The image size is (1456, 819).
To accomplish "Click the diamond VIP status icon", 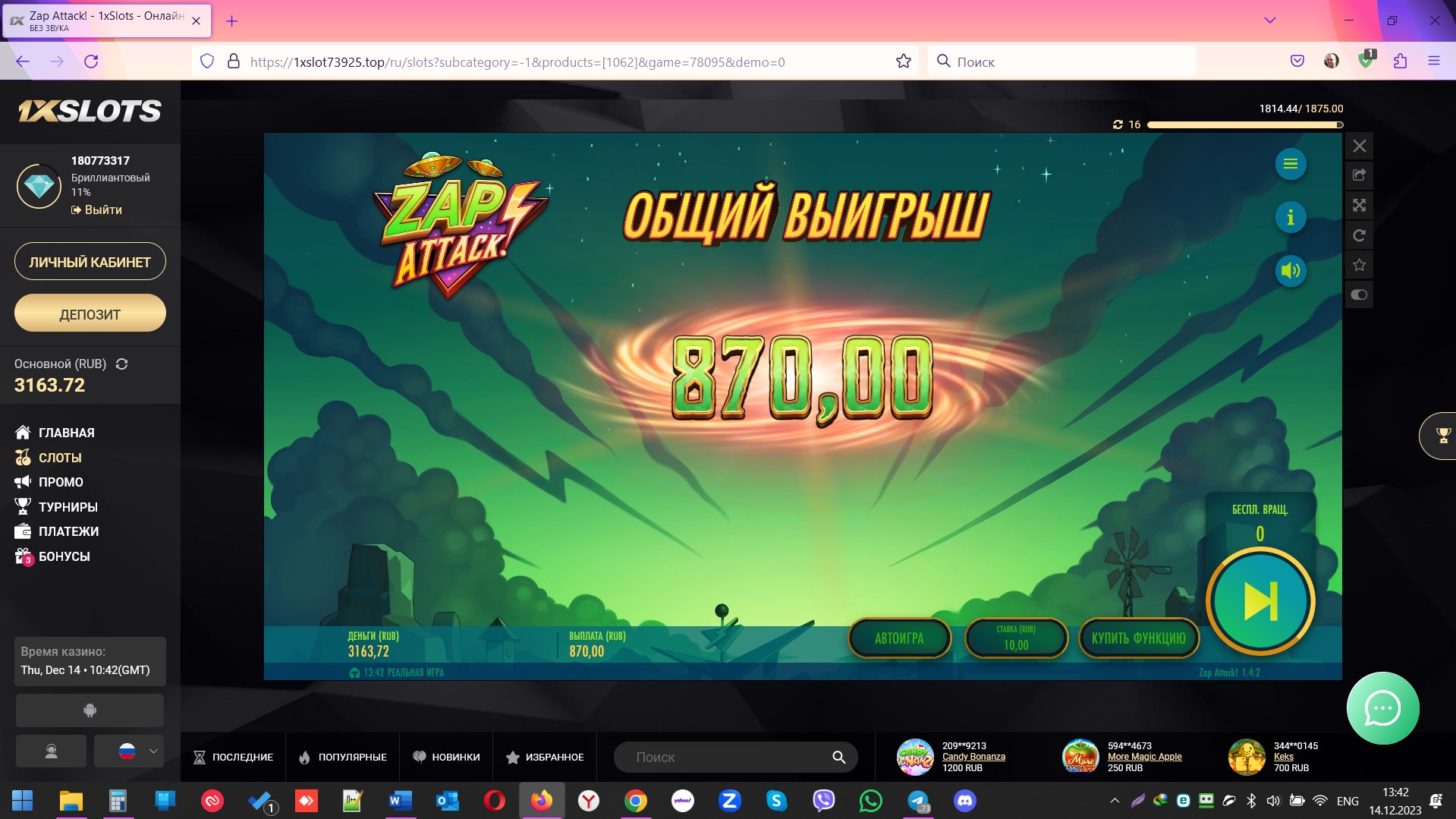I will pyautogui.click(x=39, y=186).
